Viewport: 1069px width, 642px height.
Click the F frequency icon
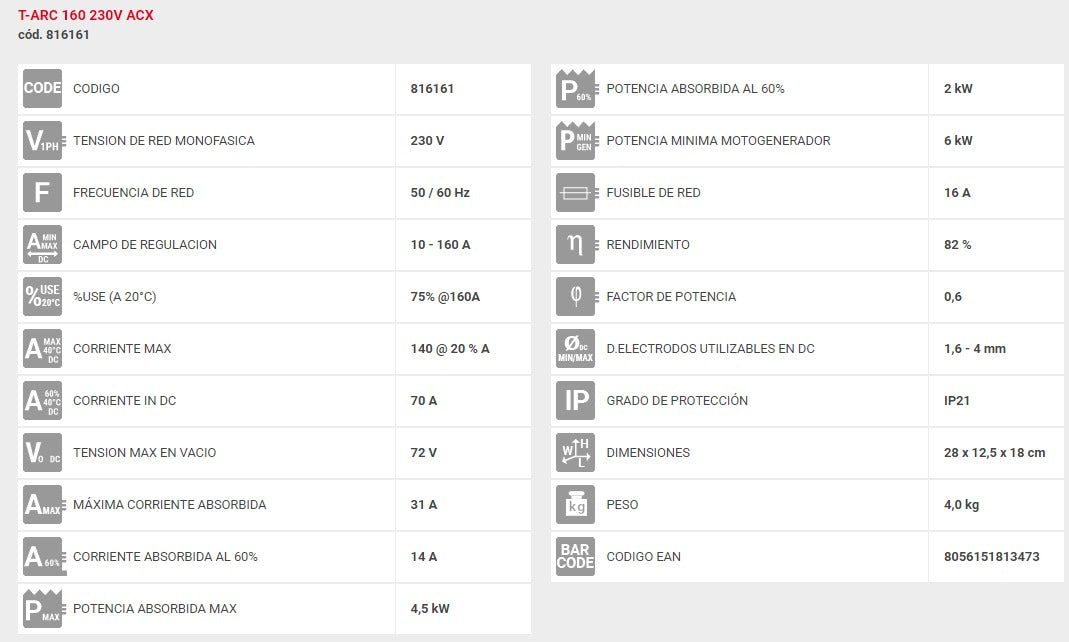tap(42, 192)
